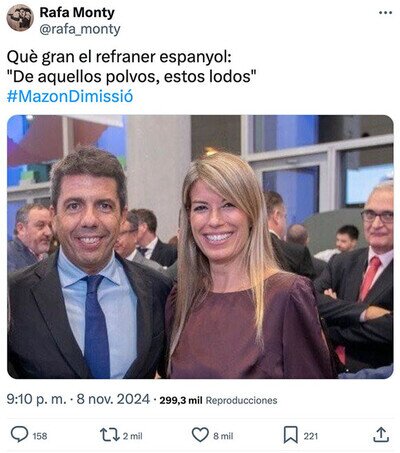Image resolution: width=400 pixels, height=453 pixels.
Task: Click the 9:10 p. m. timestamp
Action: pyautogui.click(x=36, y=399)
